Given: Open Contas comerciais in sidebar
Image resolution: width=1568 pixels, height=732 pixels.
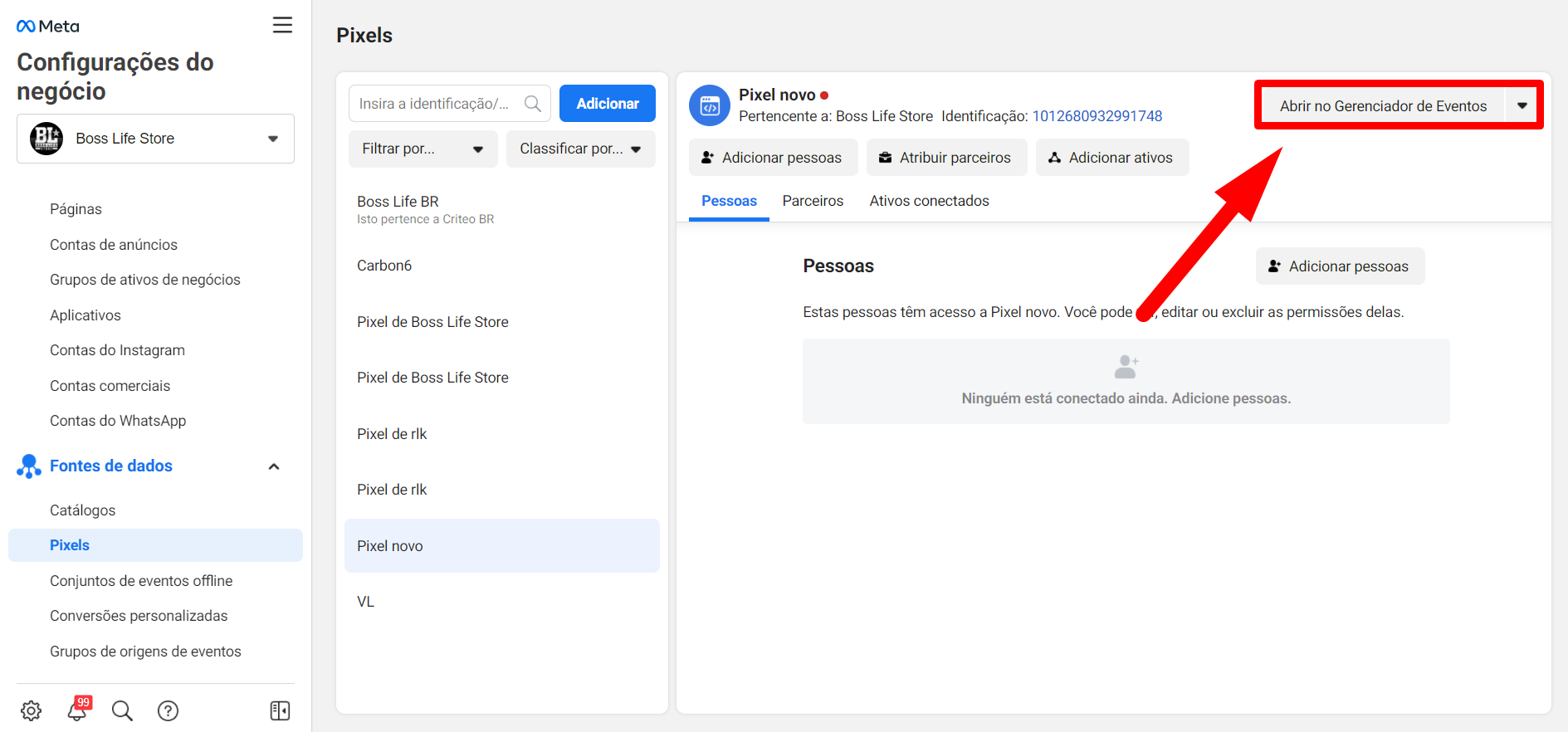Looking at the screenshot, I should click(x=110, y=386).
